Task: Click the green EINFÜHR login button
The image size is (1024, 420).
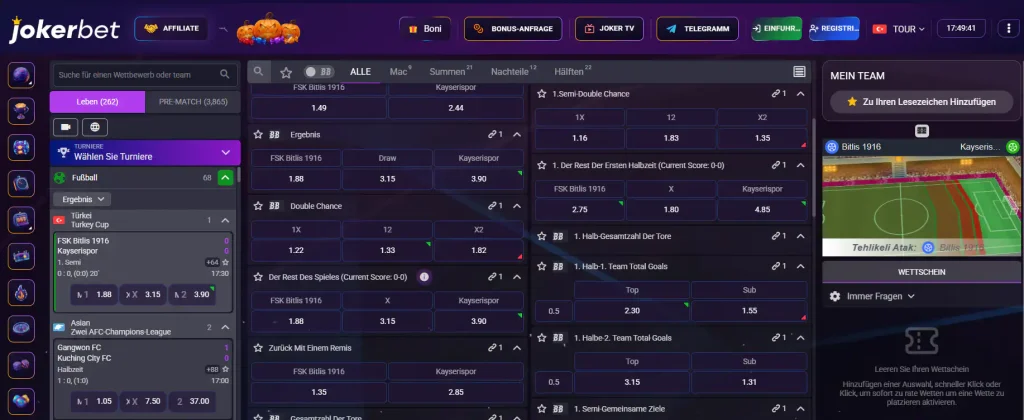Action: (776, 29)
